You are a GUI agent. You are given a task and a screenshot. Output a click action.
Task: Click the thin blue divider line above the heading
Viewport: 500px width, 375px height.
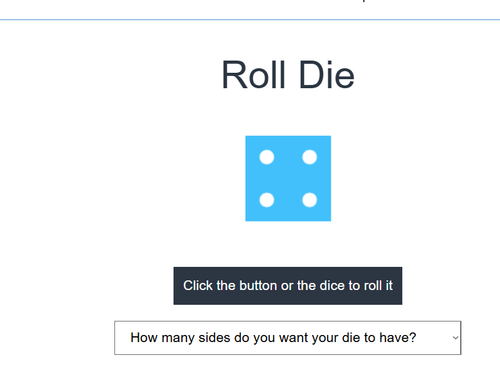[250, 20]
